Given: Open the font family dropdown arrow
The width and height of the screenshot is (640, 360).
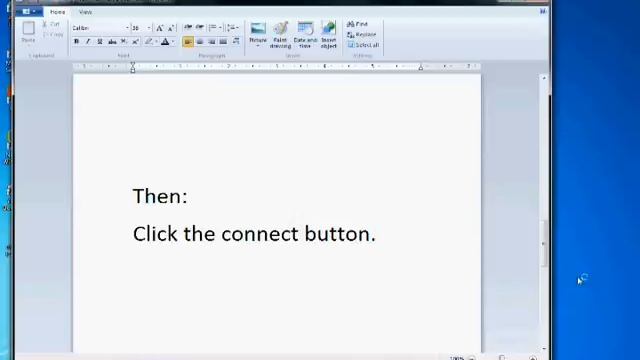Looking at the screenshot, I should [127, 28].
